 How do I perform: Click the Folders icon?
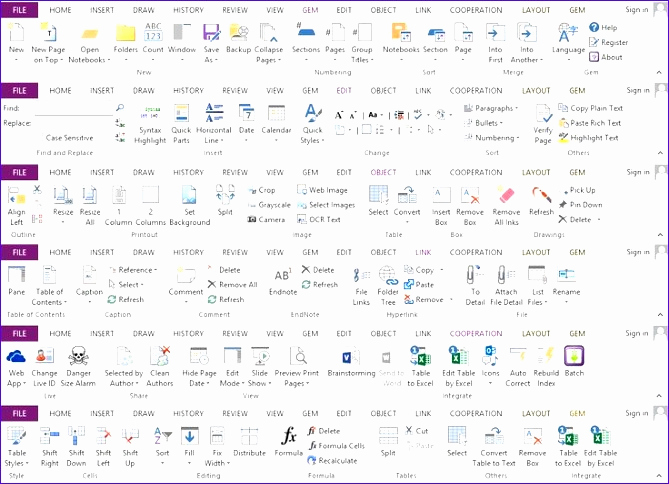pyautogui.click(x=125, y=33)
